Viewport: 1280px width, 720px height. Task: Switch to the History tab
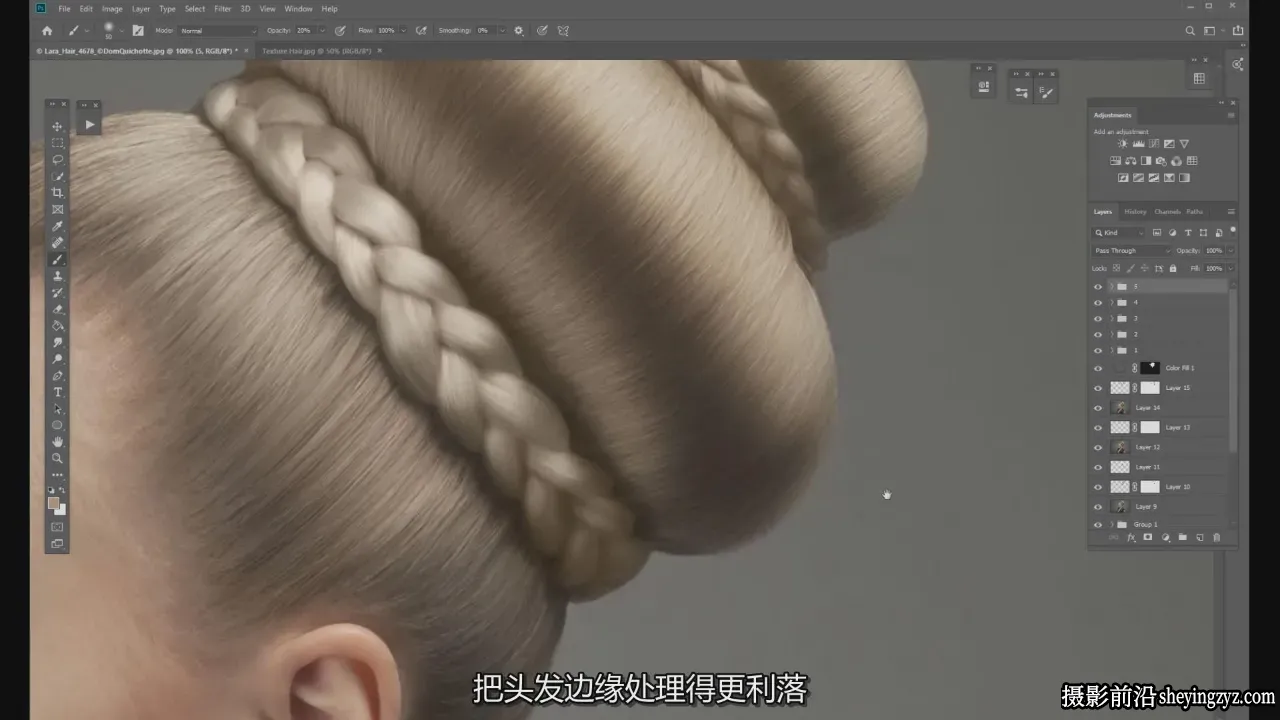(x=1135, y=212)
